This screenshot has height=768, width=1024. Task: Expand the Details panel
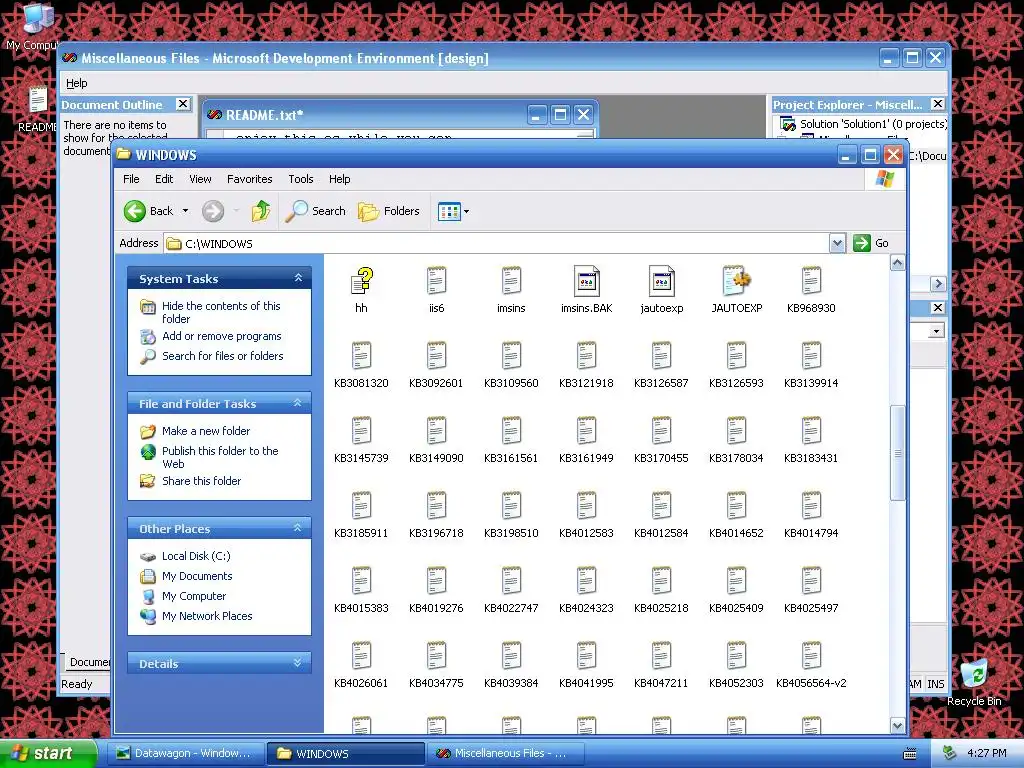point(298,663)
